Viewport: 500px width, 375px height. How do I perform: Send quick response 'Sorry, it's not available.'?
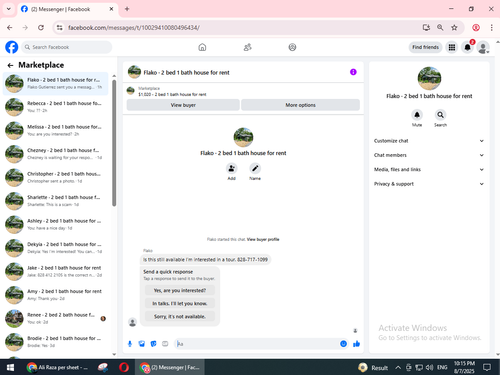coord(180,316)
